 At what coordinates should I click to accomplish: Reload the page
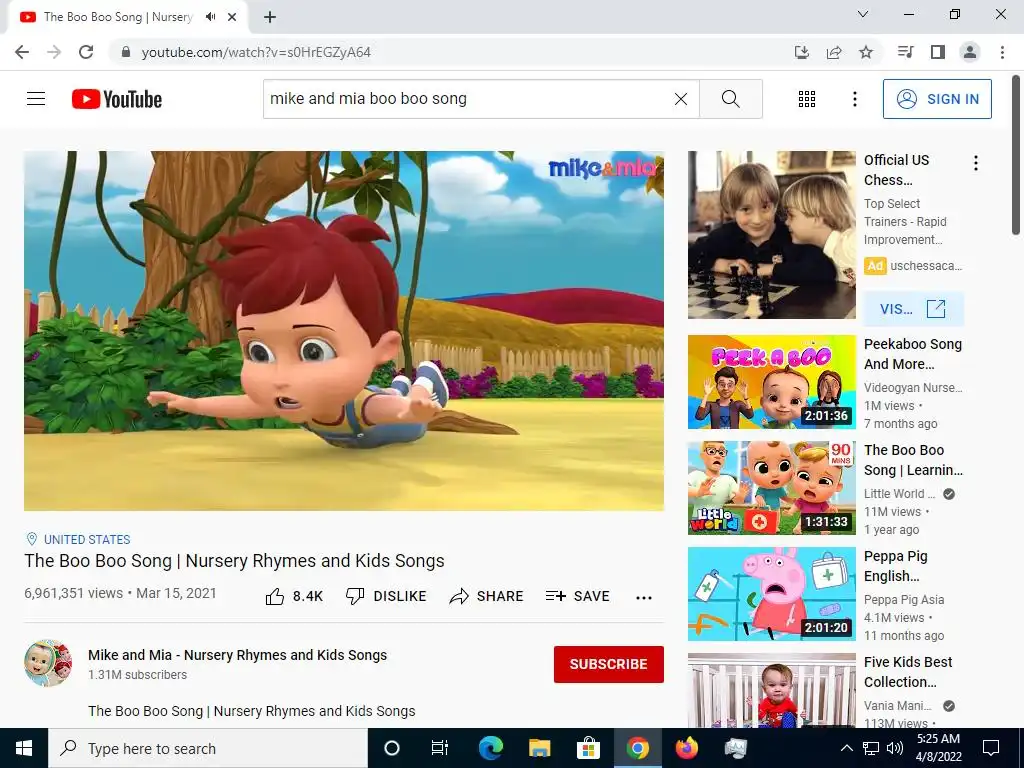(86, 52)
